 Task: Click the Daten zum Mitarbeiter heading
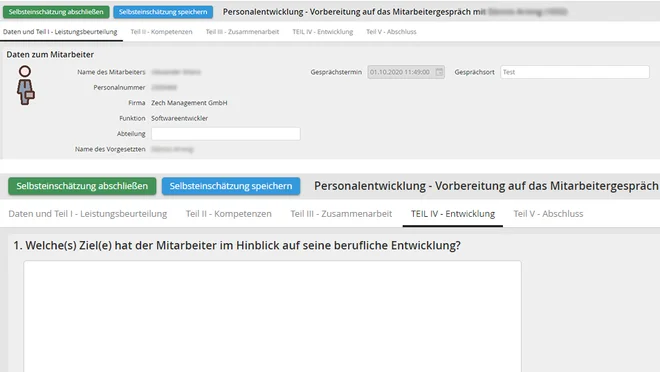(x=50, y=54)
